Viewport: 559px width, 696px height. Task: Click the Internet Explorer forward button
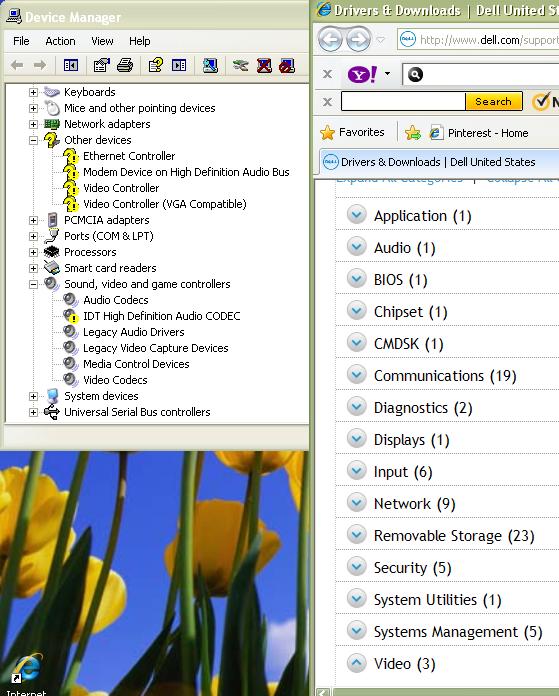pos(358,39)
